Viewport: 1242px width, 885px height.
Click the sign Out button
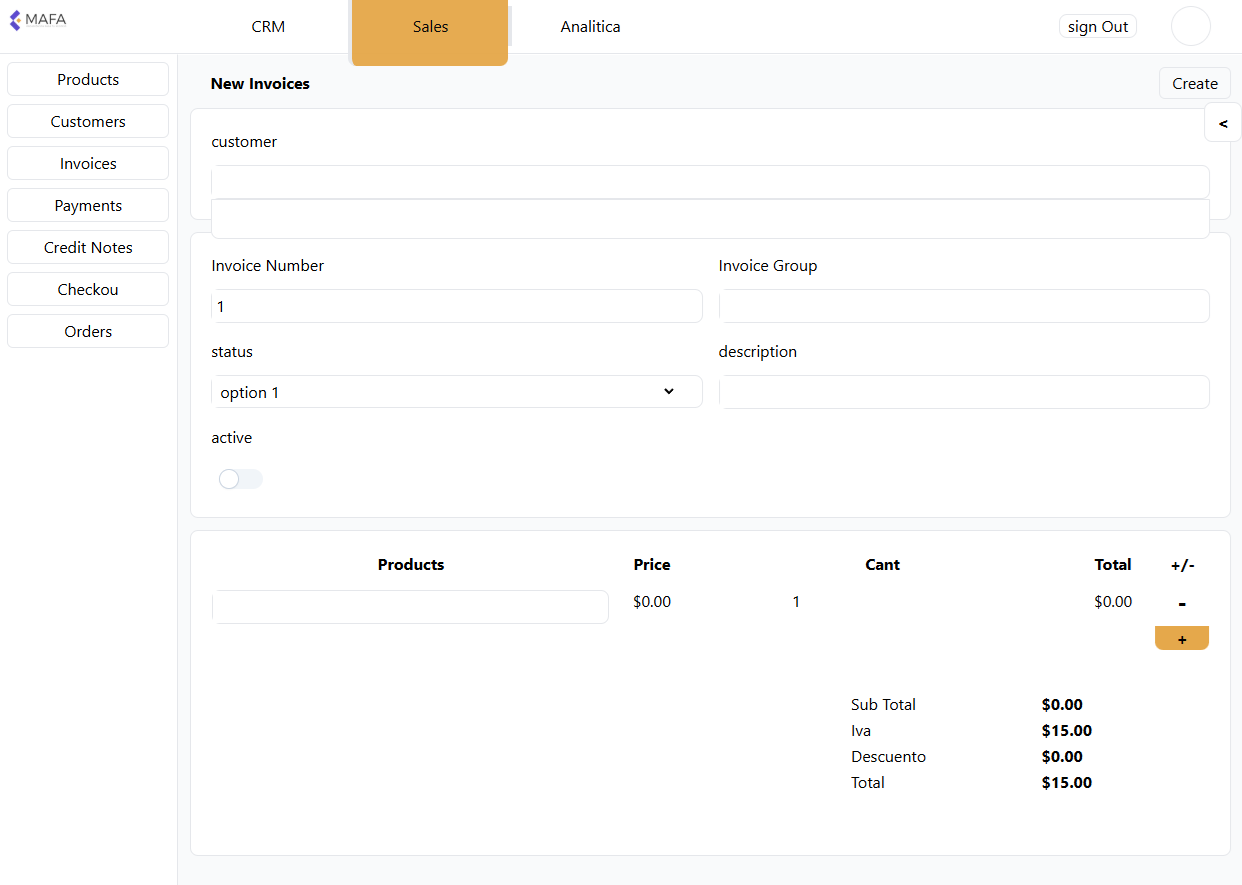(x=1098, y=27)
